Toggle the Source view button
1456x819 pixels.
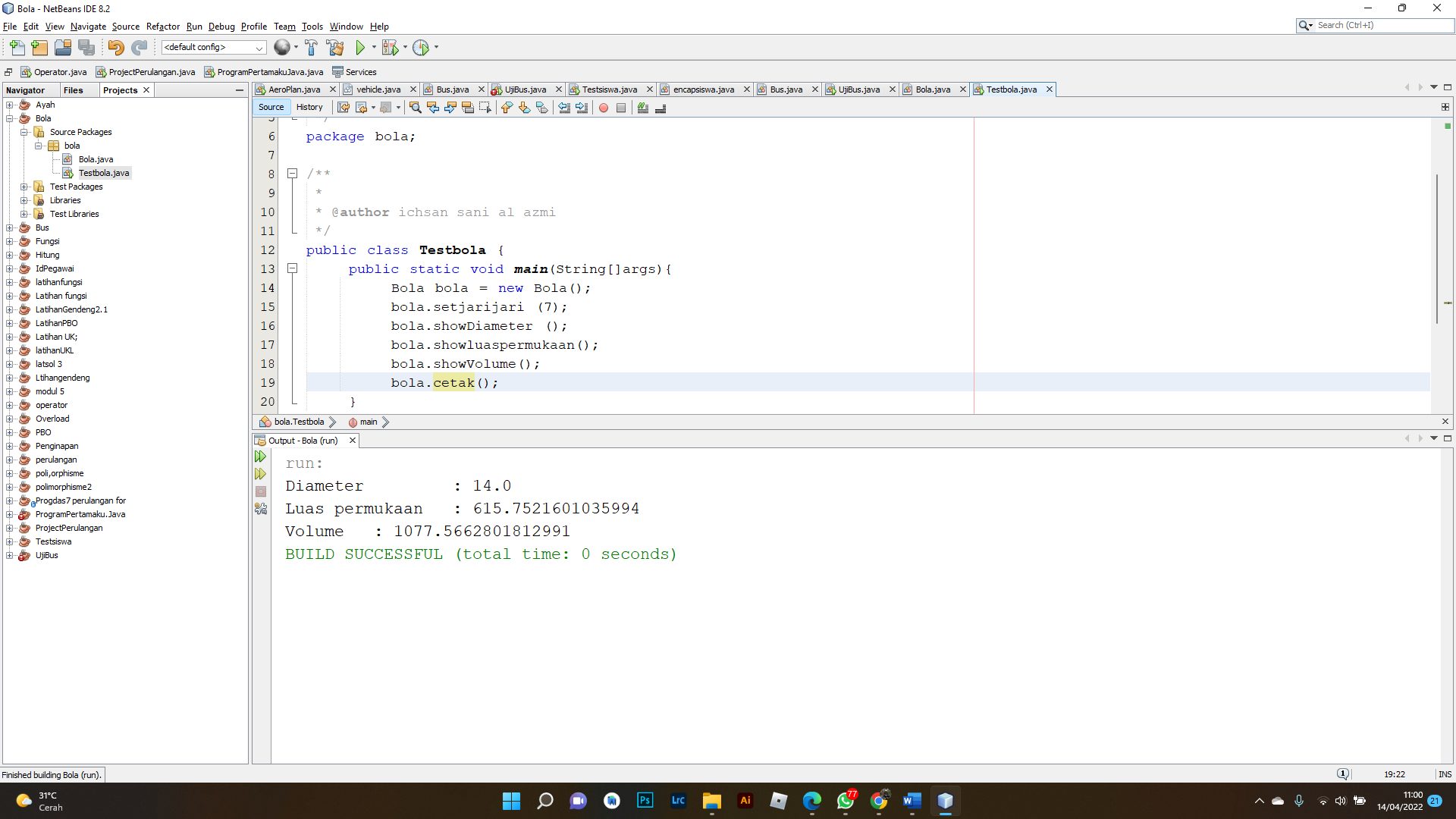271,107
